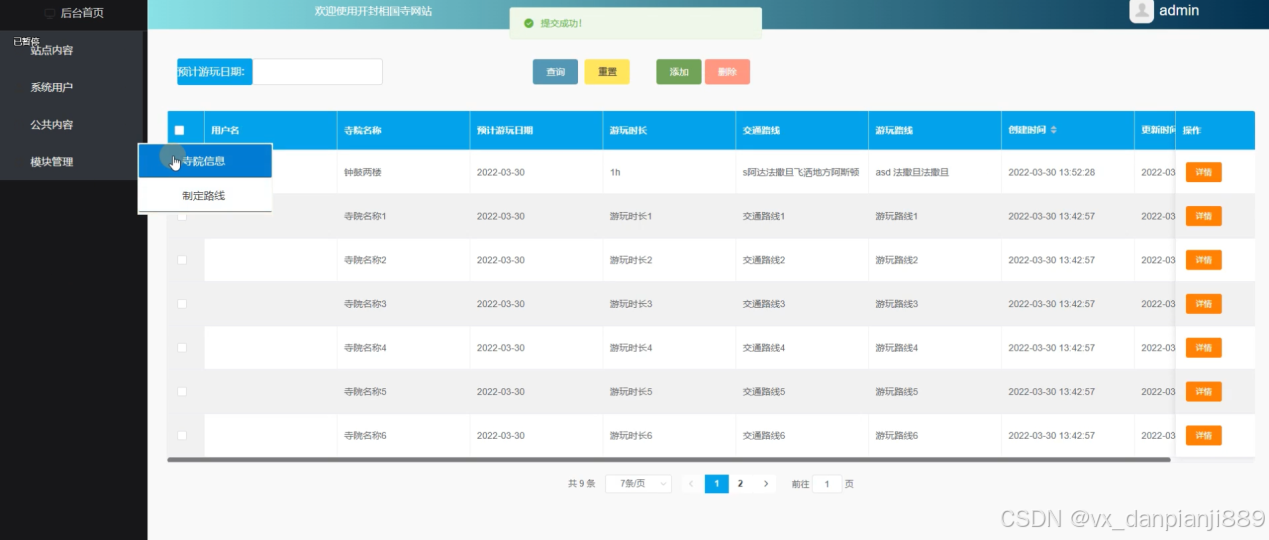Click the 提交成功! notification text
Image resolution: width=1269 pixels, height=540 pixels.
click(x=561, y=23)
